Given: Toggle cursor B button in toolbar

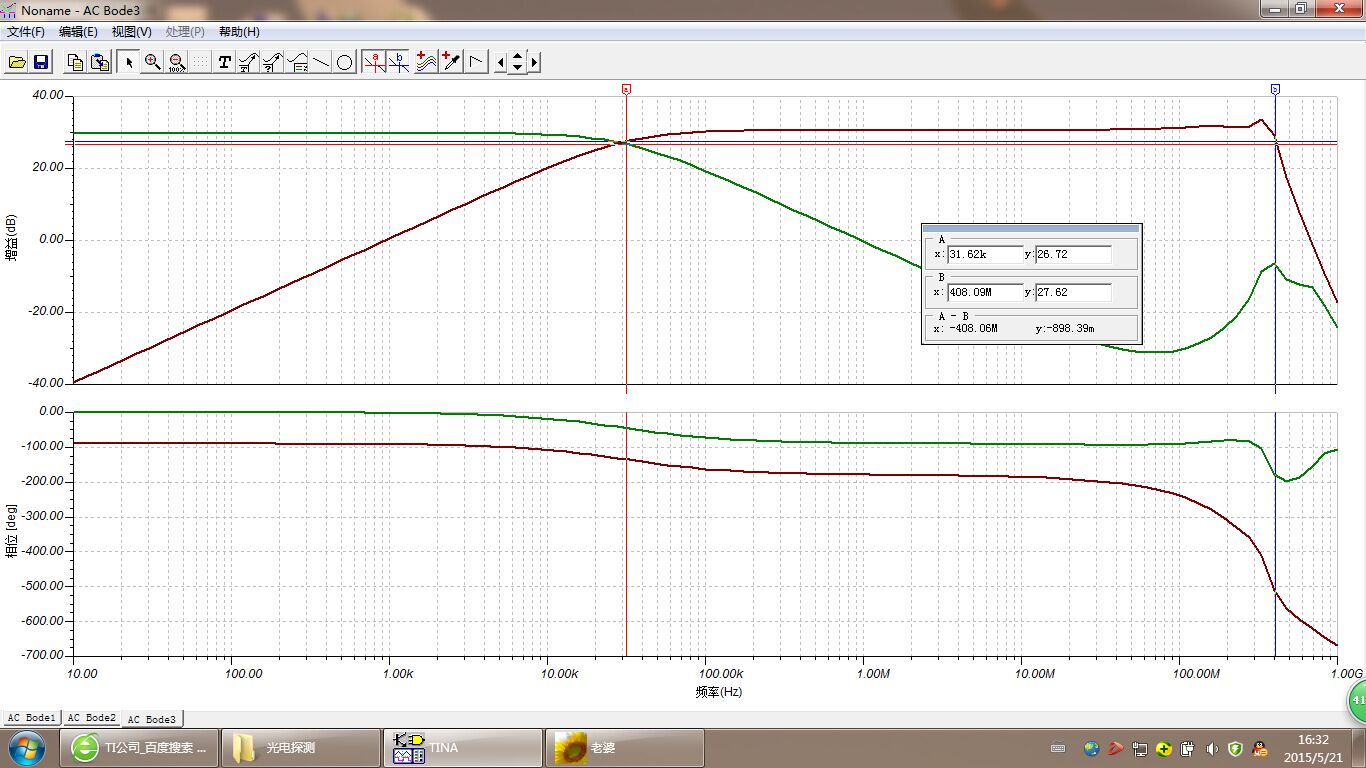Looking at the screenshot, I should (399, 62).
